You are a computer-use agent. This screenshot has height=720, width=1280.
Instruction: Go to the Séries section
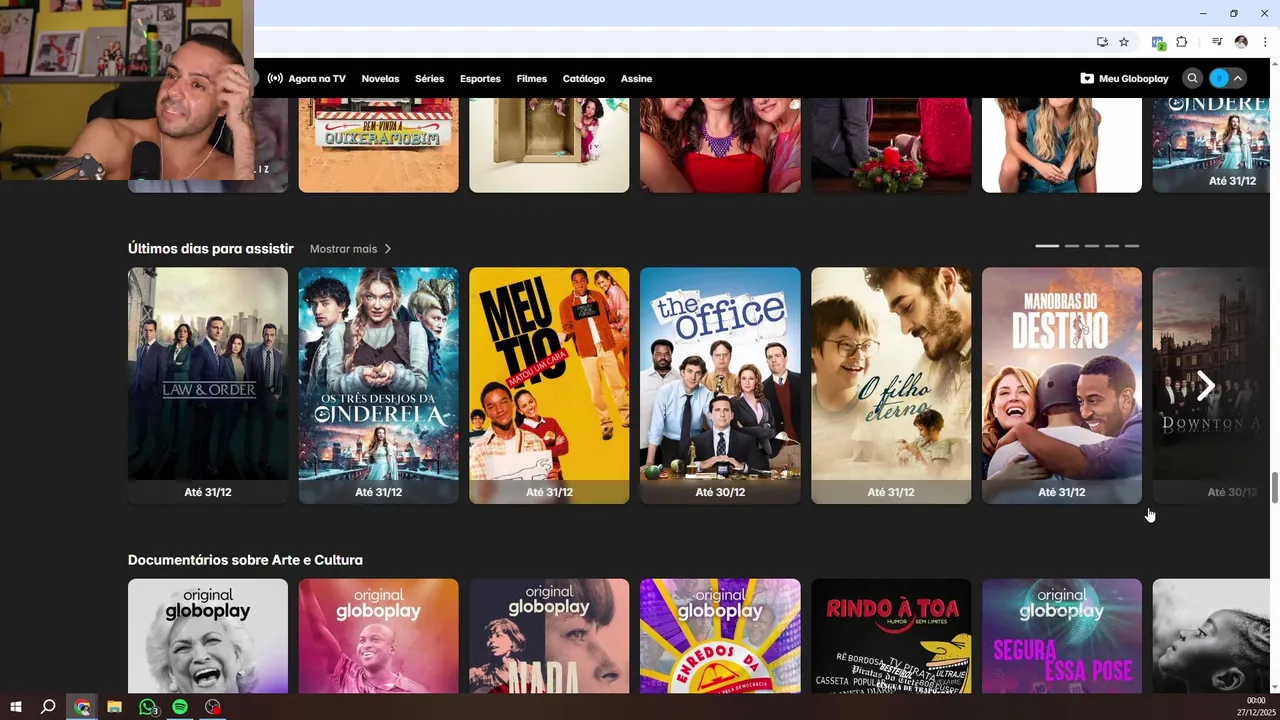(429, 78)
